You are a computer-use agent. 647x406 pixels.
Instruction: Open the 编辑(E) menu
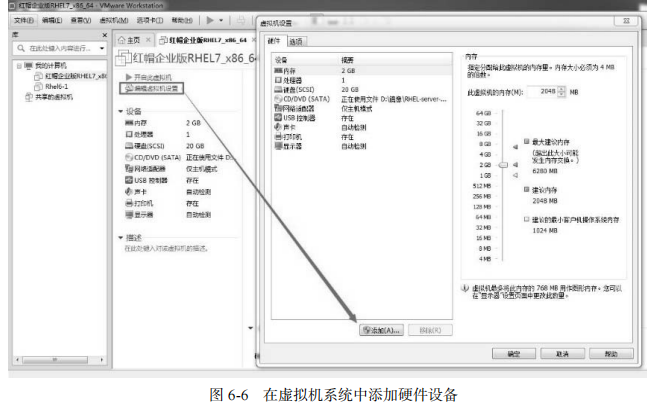click(x=52, y=20)
